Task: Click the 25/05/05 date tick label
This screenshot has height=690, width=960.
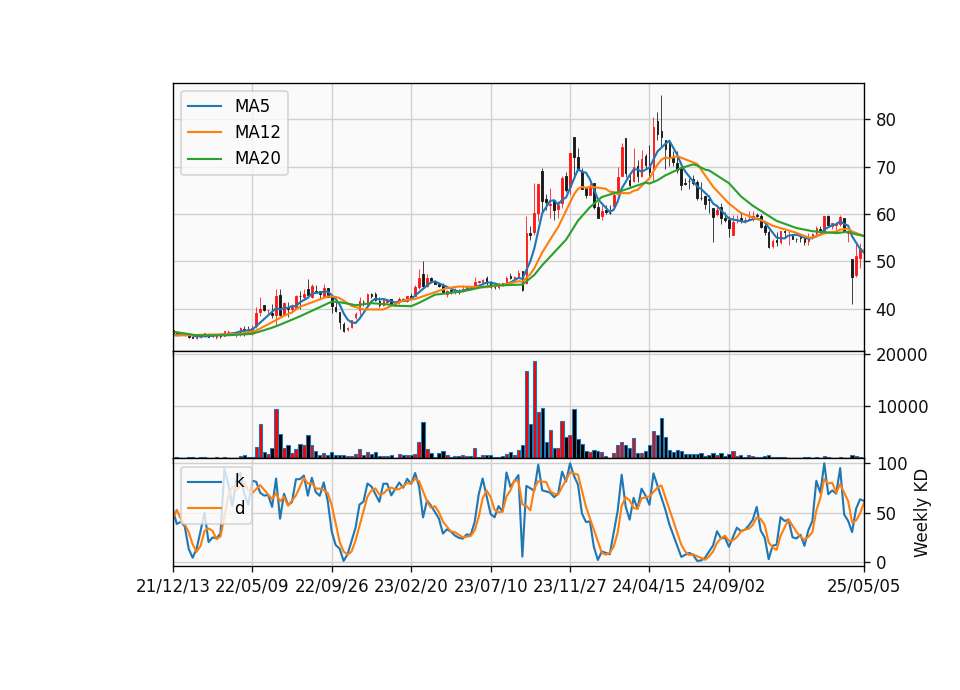Action: [x=864, y=587]
